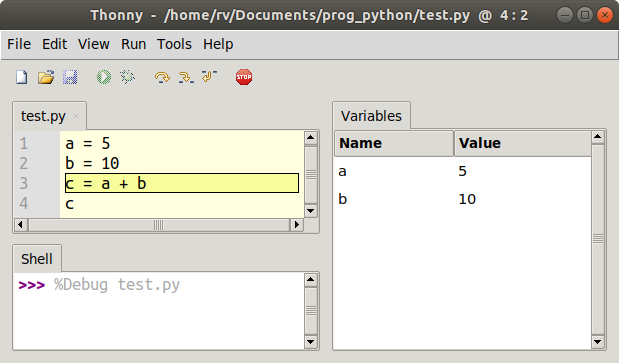619x363 pixels.
Task: Run current script with green play icon
Action: pyautogui.click(x=104, y=77)
